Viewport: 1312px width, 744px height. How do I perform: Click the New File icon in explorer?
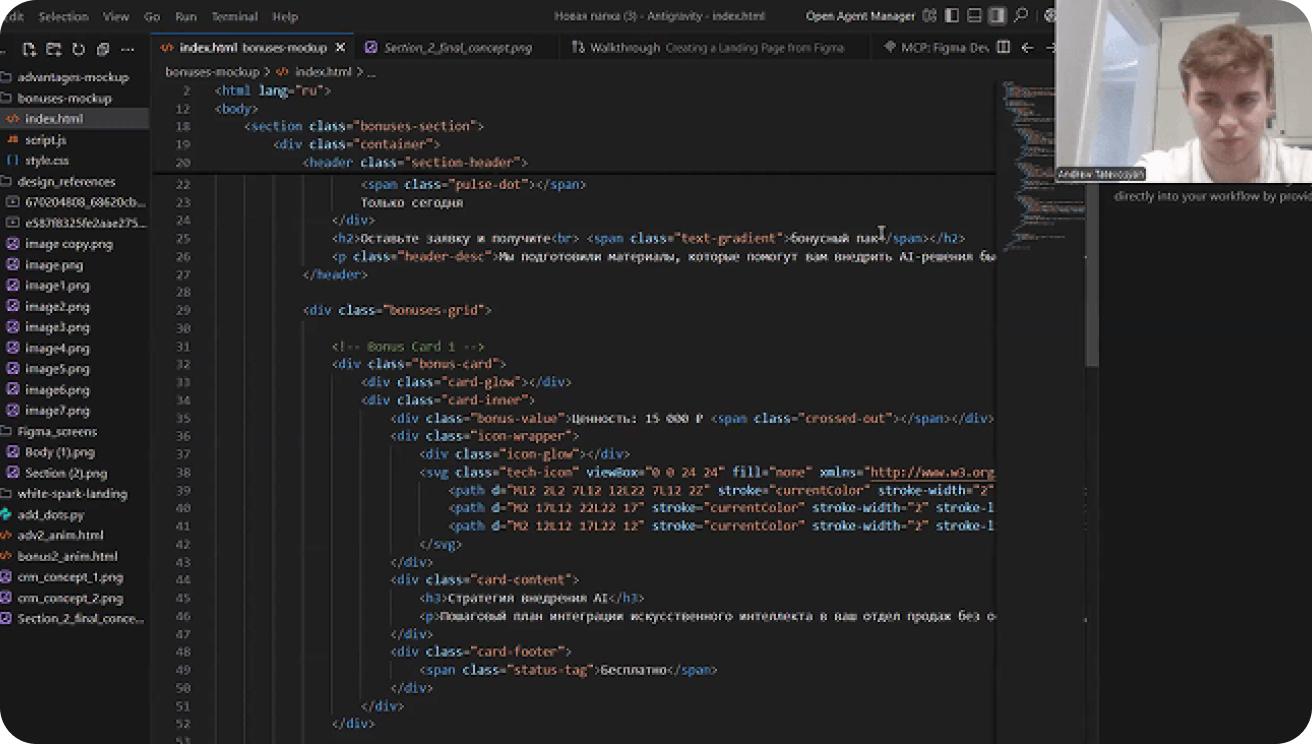[29, 49]
